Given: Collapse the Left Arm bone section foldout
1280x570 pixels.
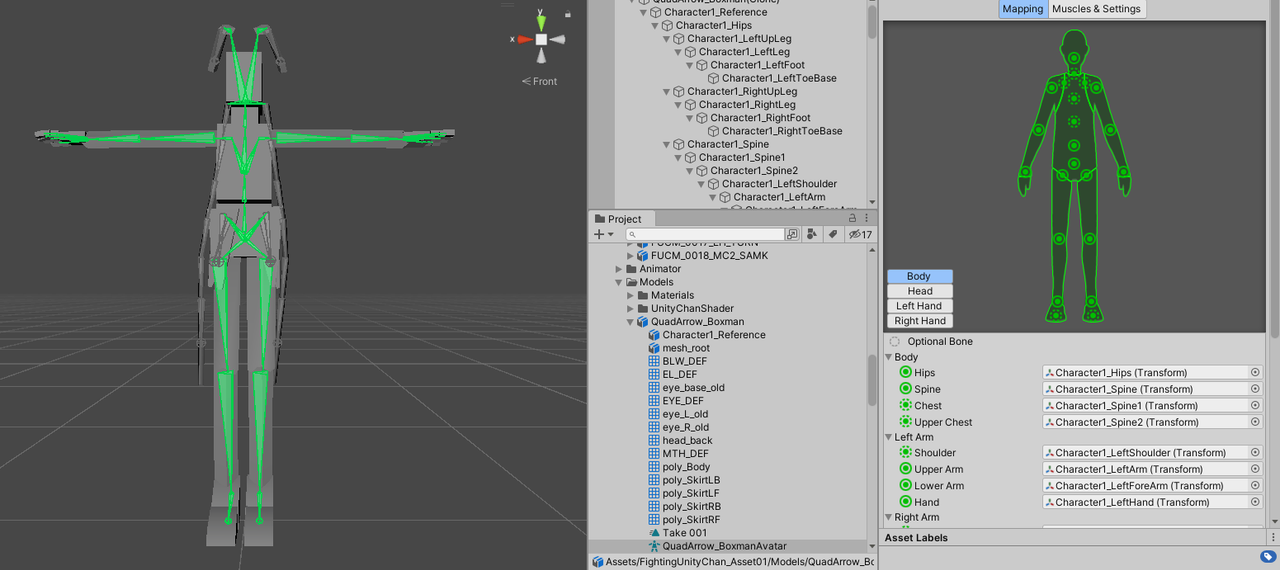Looking at the screenshot, I should pos(888,437).
